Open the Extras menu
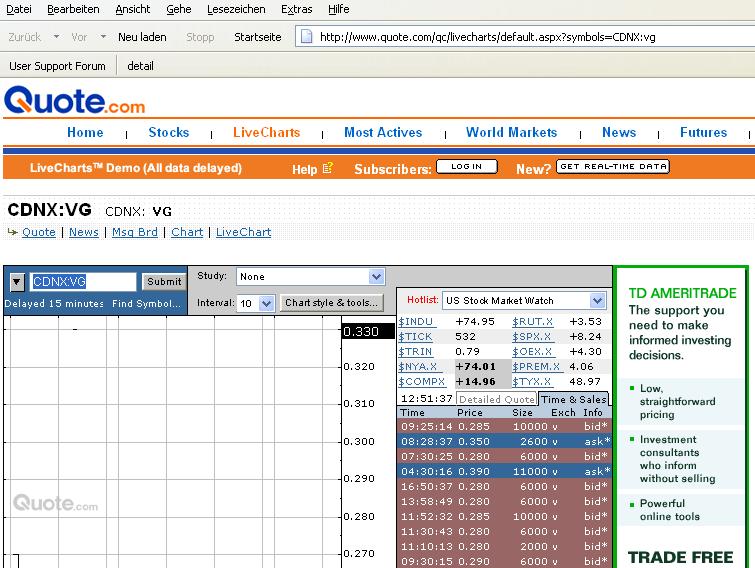 pyautogui.click(x=297, y=9)
